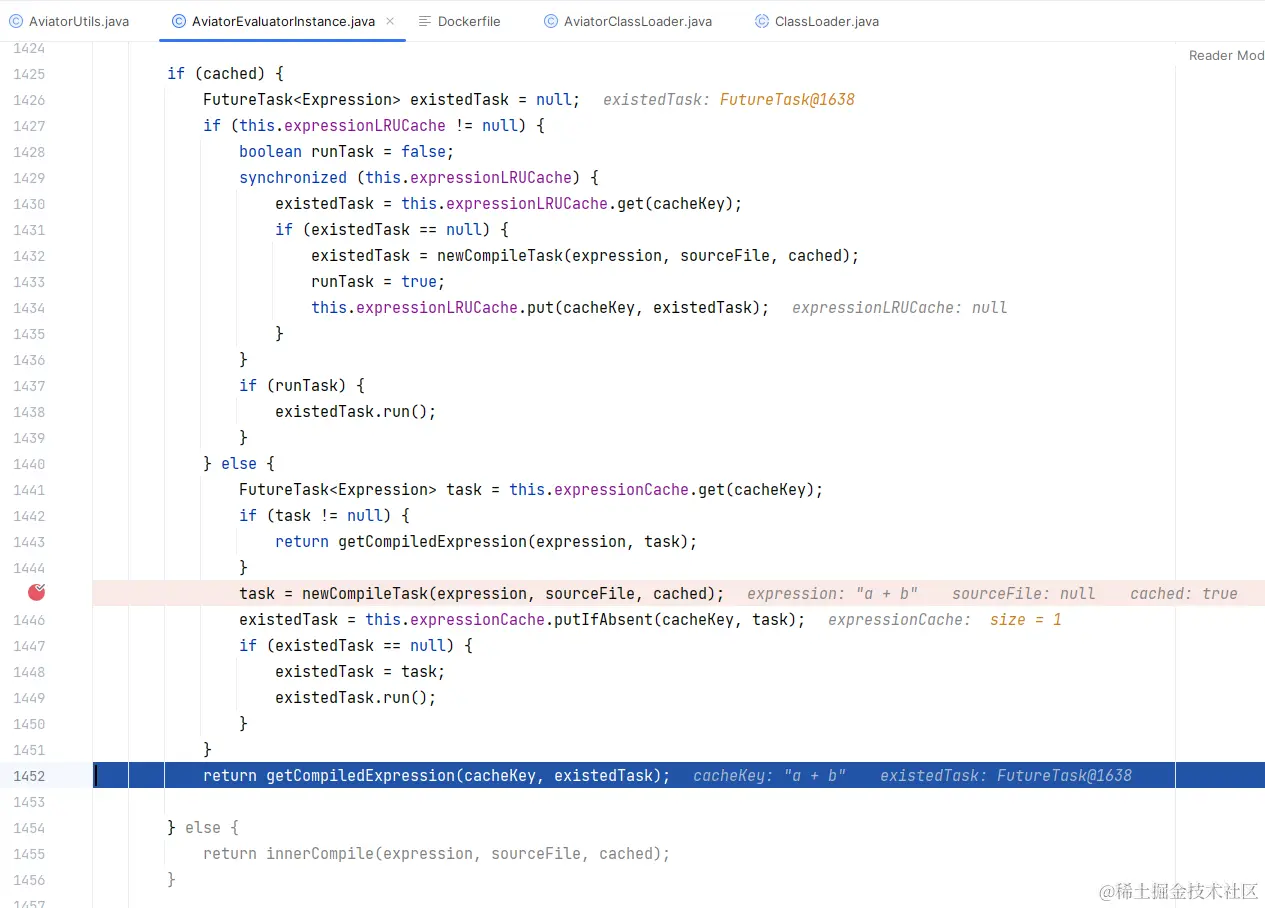Click inline hint 'sourceFile: null'
Viewport: 1265px width, 908px height.
coord(1023,594)
